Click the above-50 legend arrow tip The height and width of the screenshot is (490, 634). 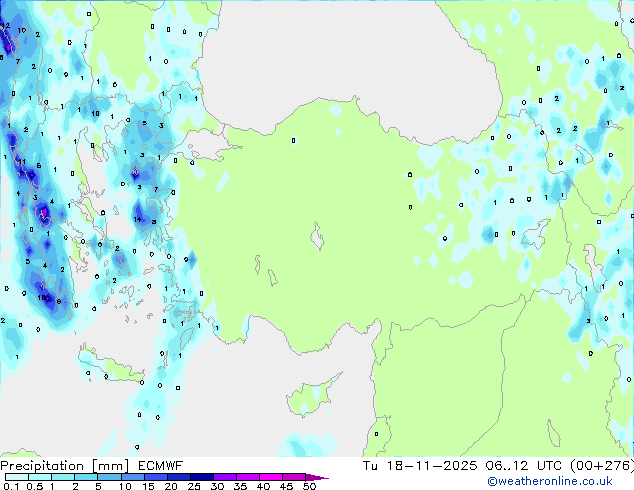pyautogui.click(x=317, y=477)
